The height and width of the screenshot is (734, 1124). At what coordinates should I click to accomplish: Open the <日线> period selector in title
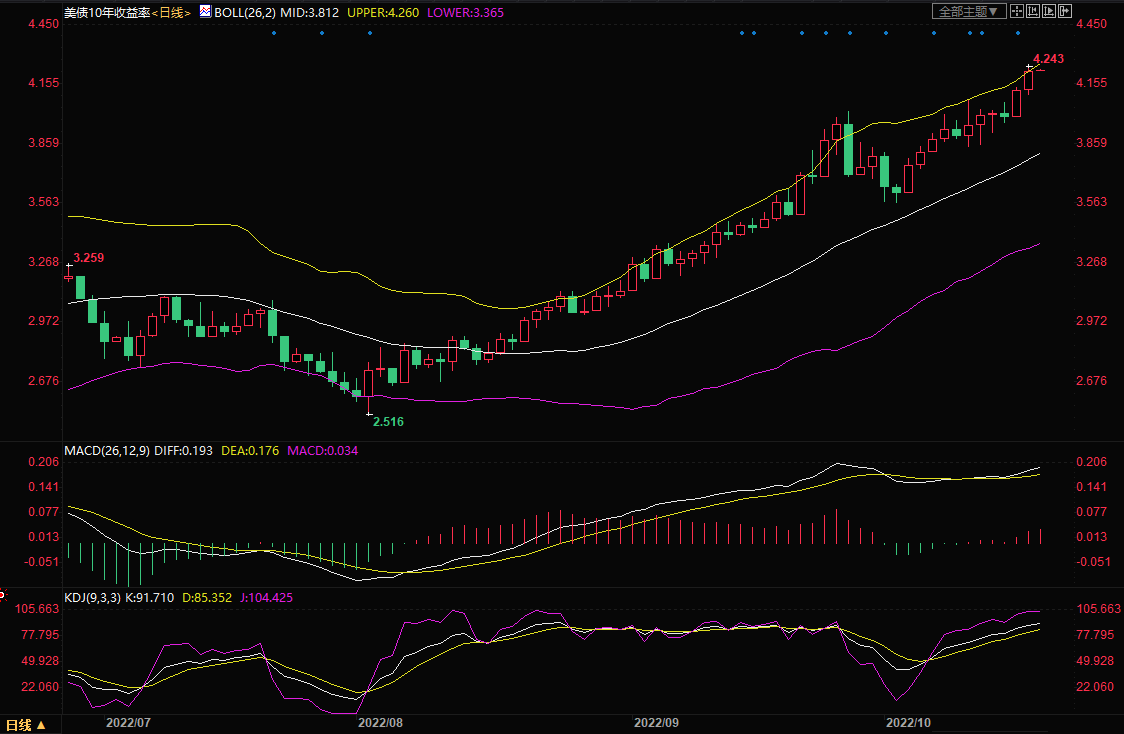pyautogui.click(x=170, y=12)
